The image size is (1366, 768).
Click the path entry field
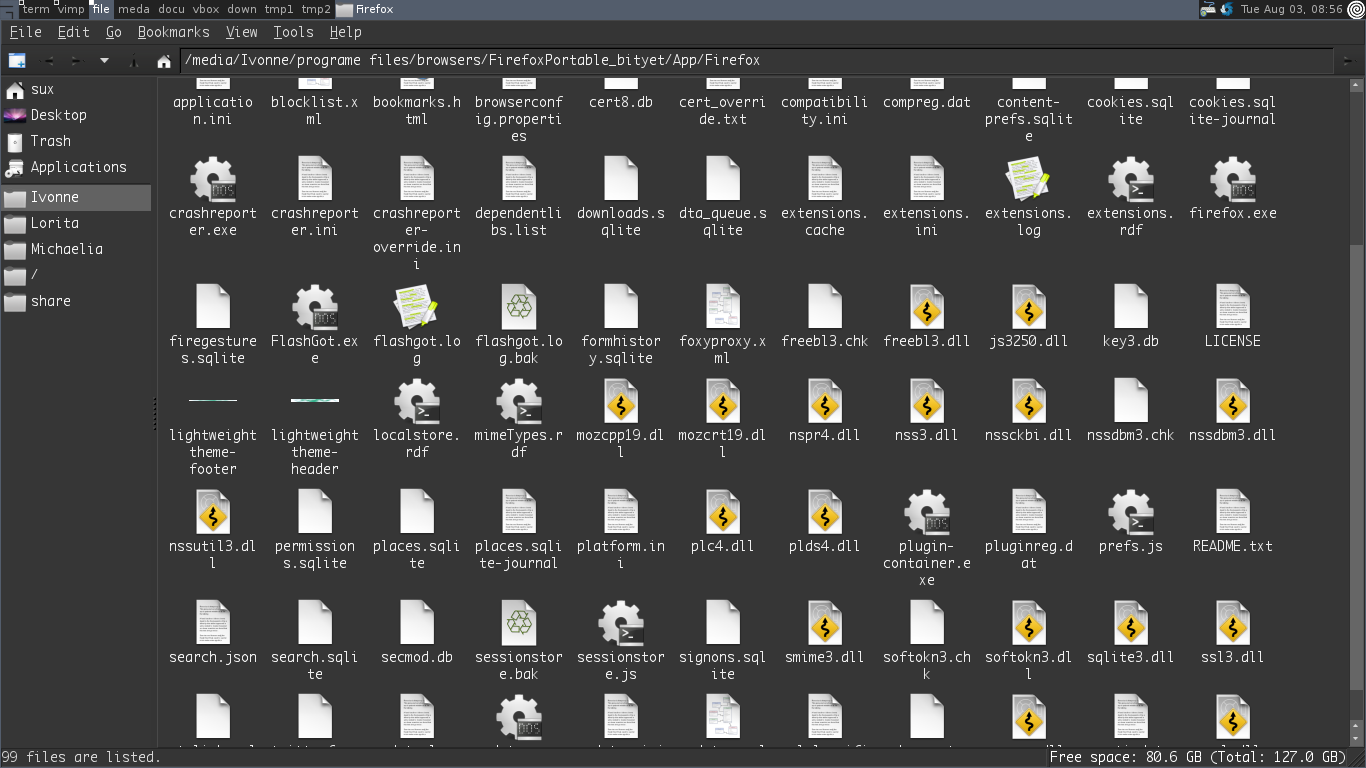[x=757, y=61]
